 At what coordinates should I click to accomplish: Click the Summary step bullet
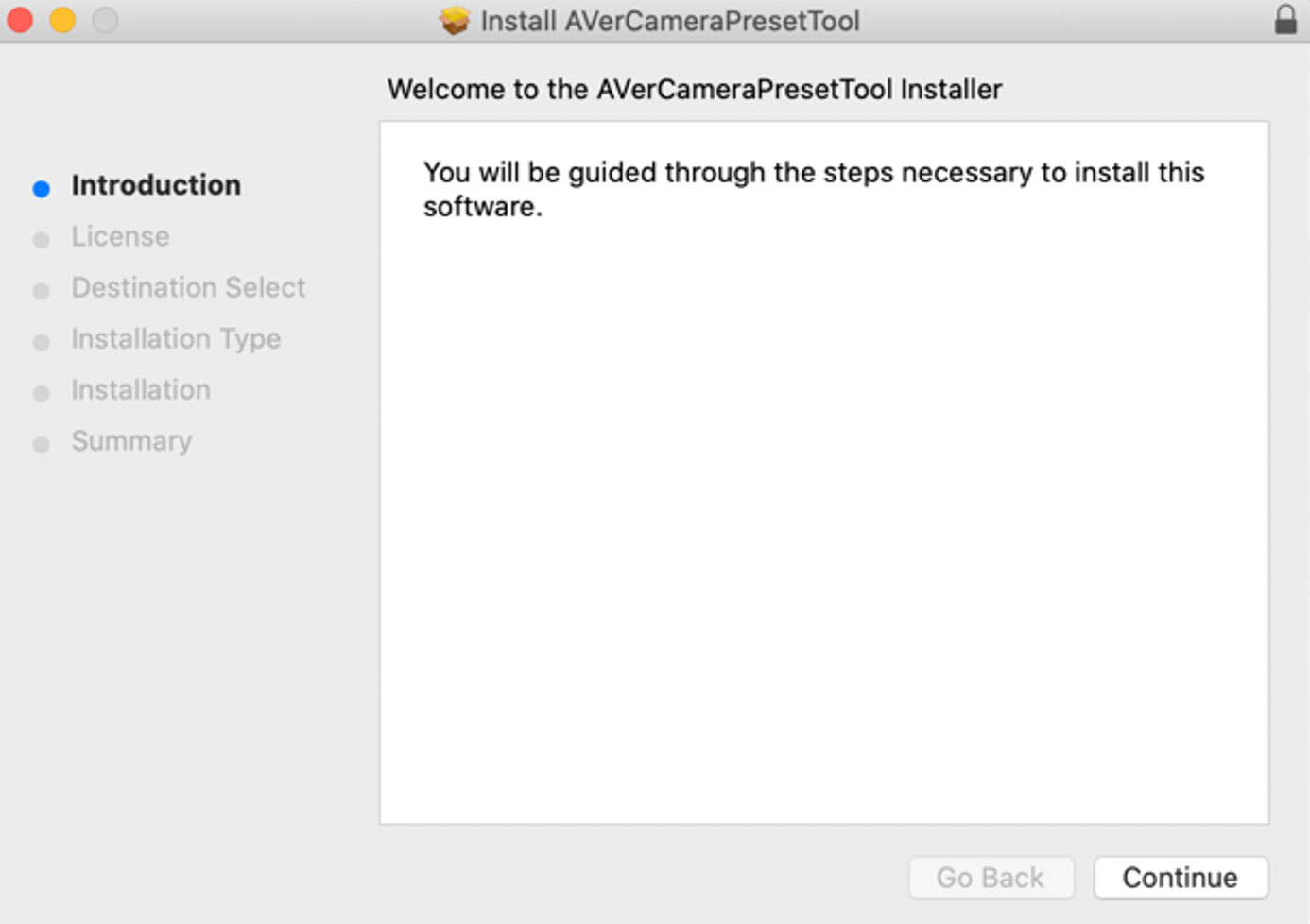point(41,444)
